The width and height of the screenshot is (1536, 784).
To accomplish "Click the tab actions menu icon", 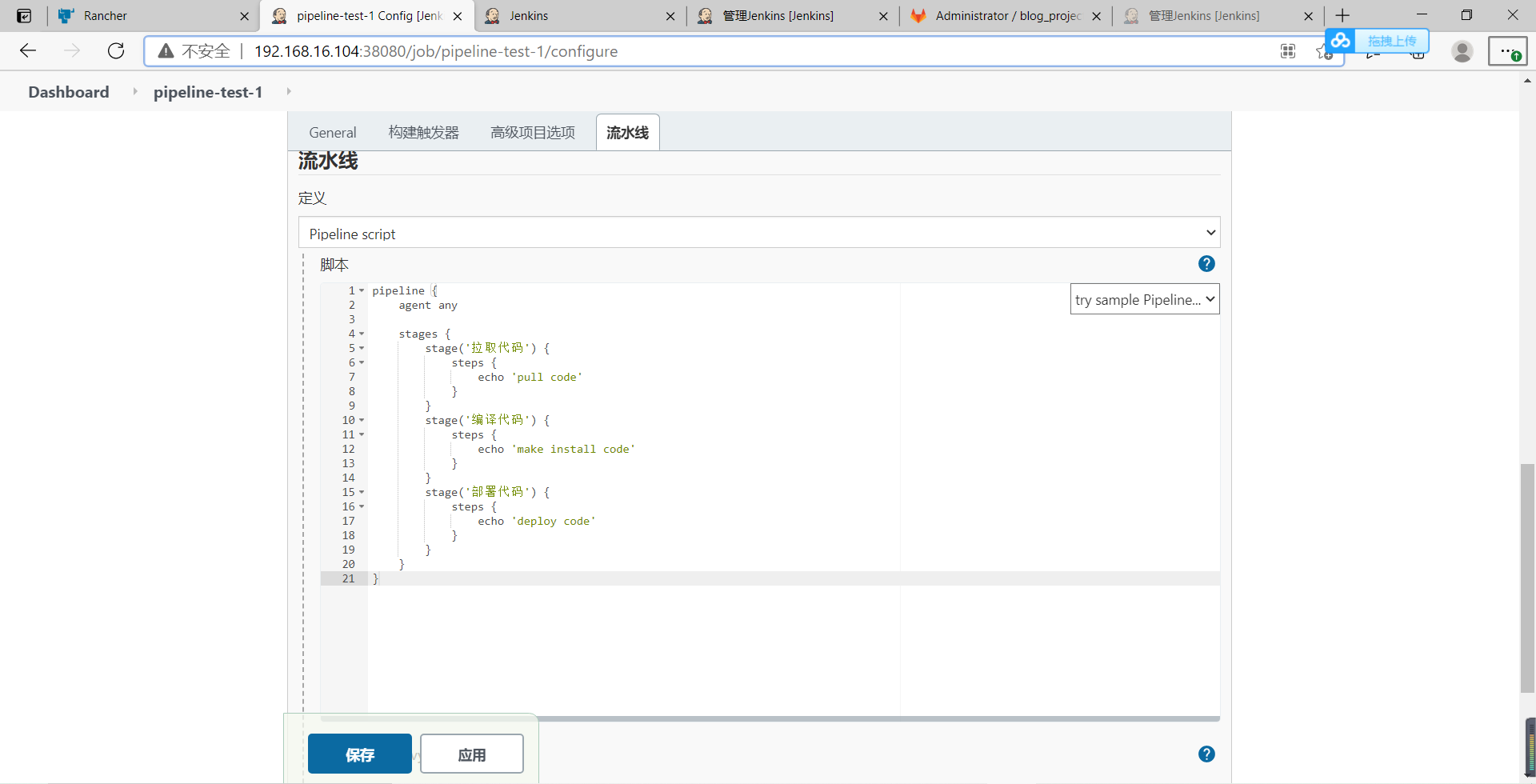I will tap(24, 15).
